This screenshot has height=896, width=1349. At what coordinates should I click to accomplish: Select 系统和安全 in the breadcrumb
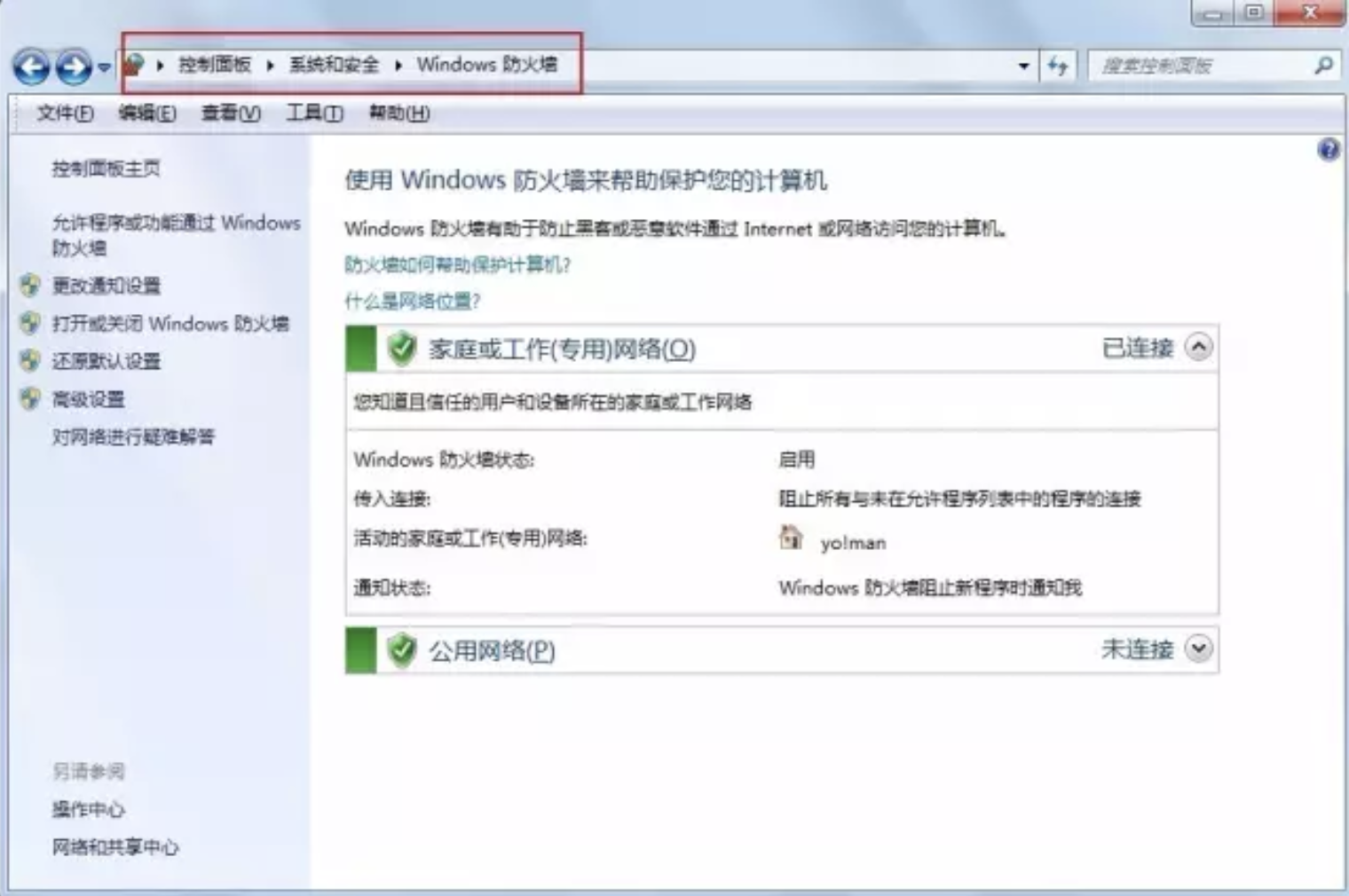pyautogui.click(x=334, y=65)
